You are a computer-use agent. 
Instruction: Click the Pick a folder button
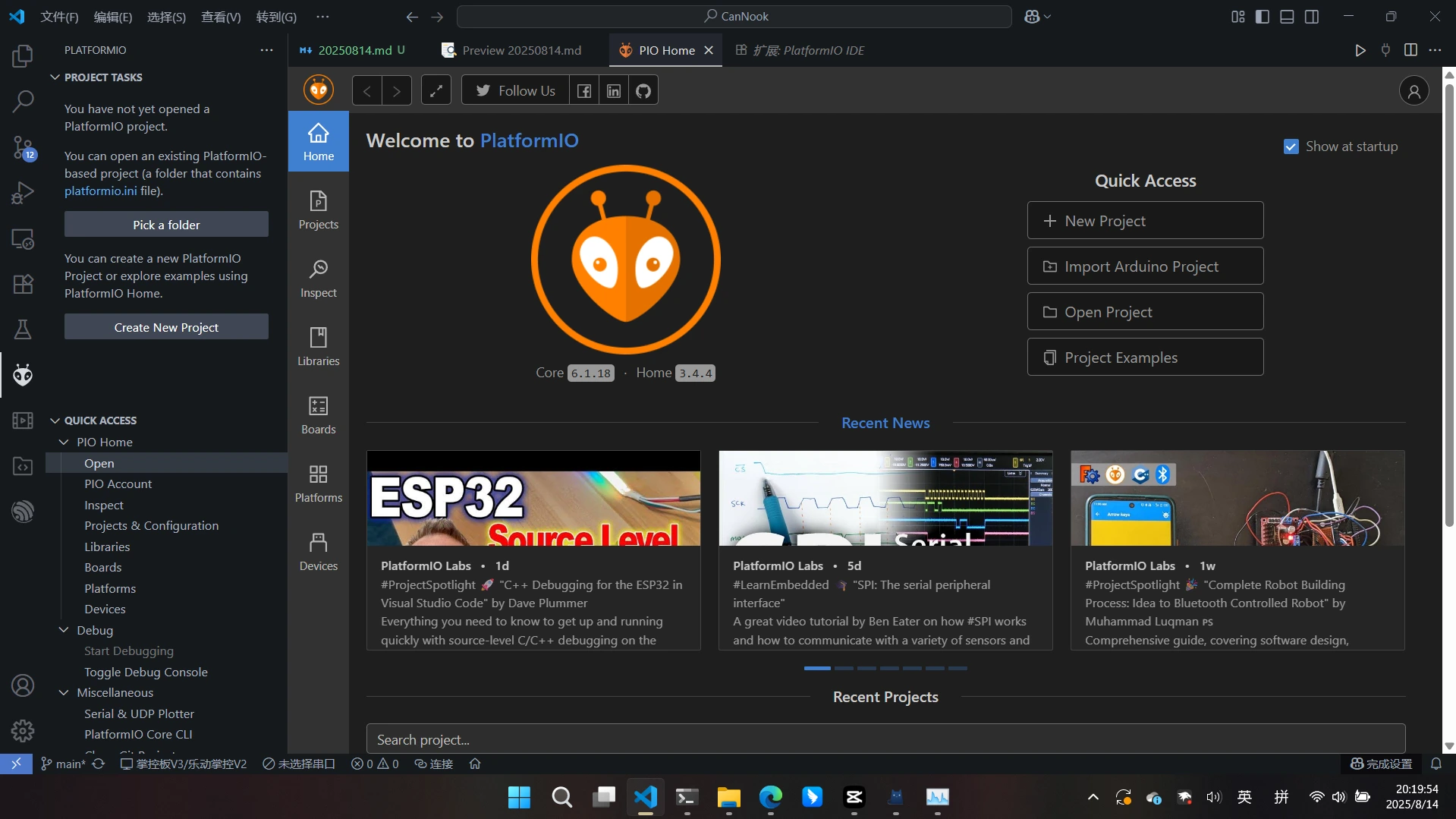[166, 225]
